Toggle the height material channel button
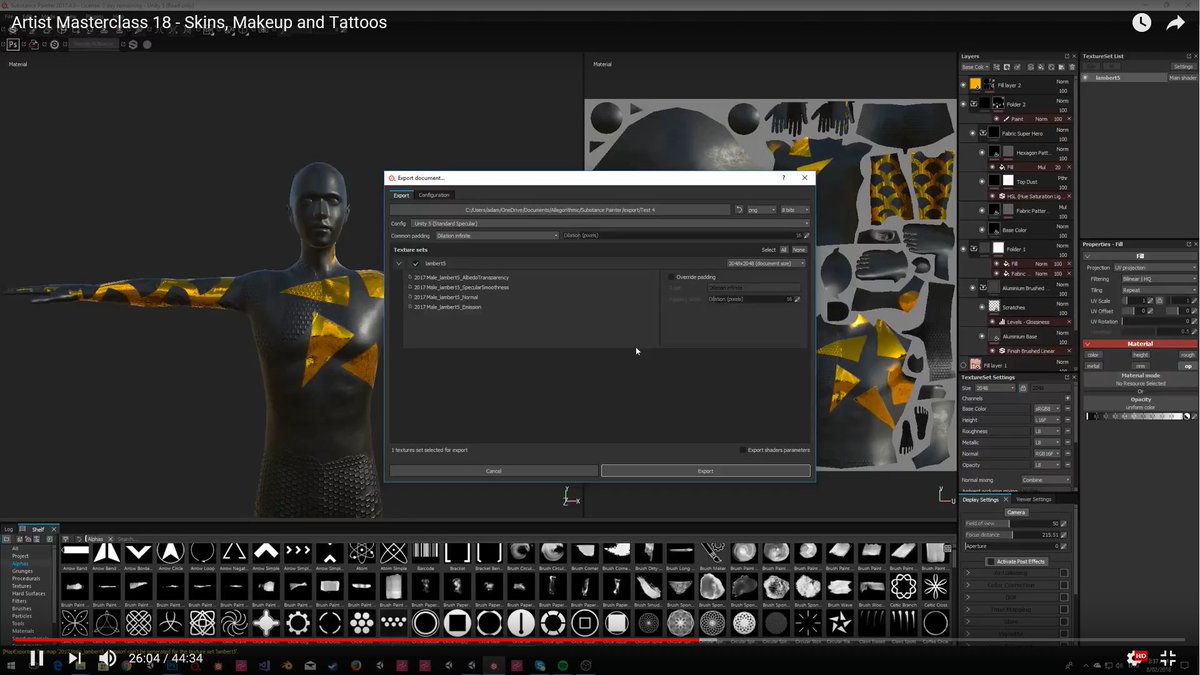The width and height of the screenshot is (1200, 675). point(1140,355)
